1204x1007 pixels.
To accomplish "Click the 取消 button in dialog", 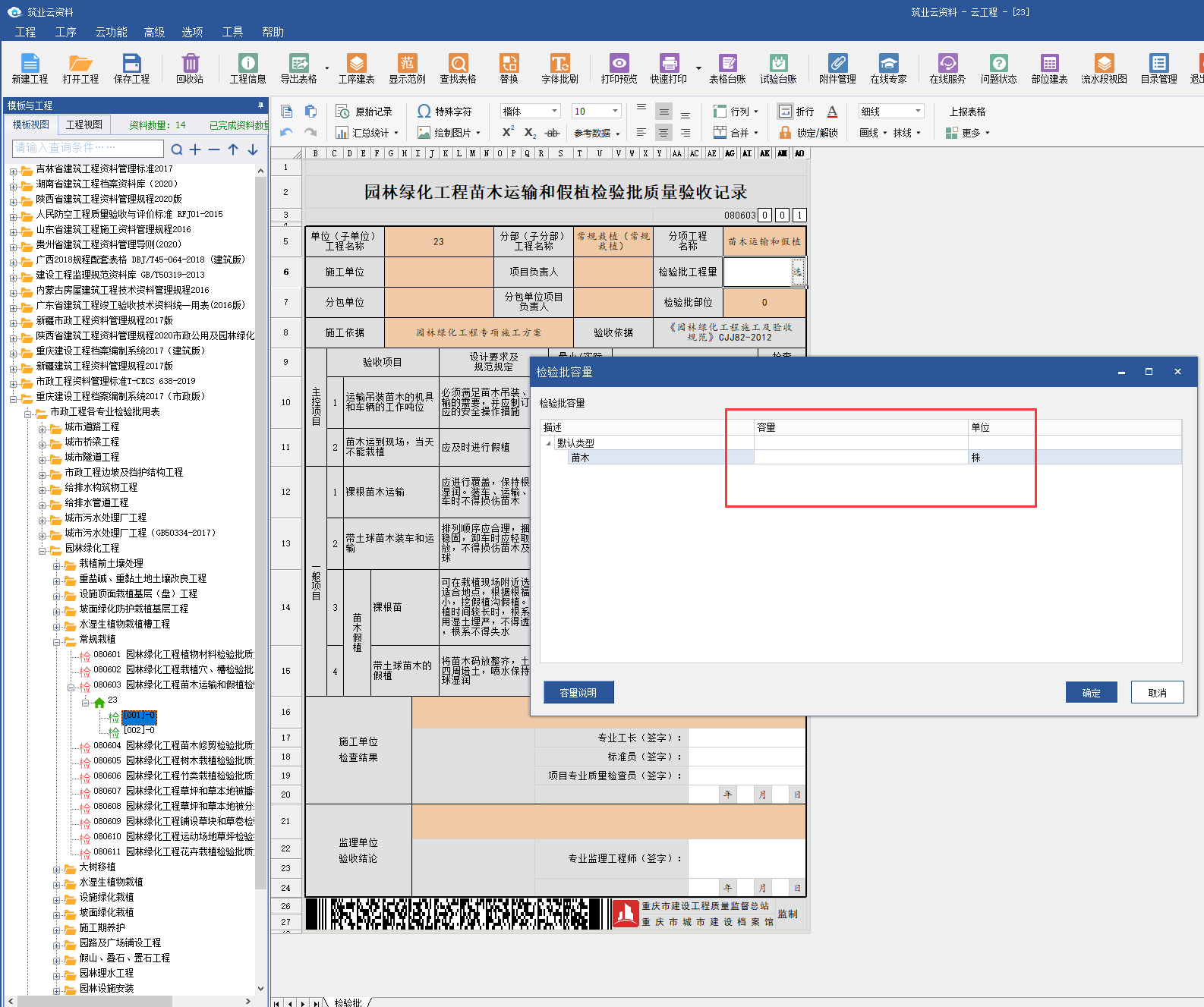I will click(x=1157, y=693).
